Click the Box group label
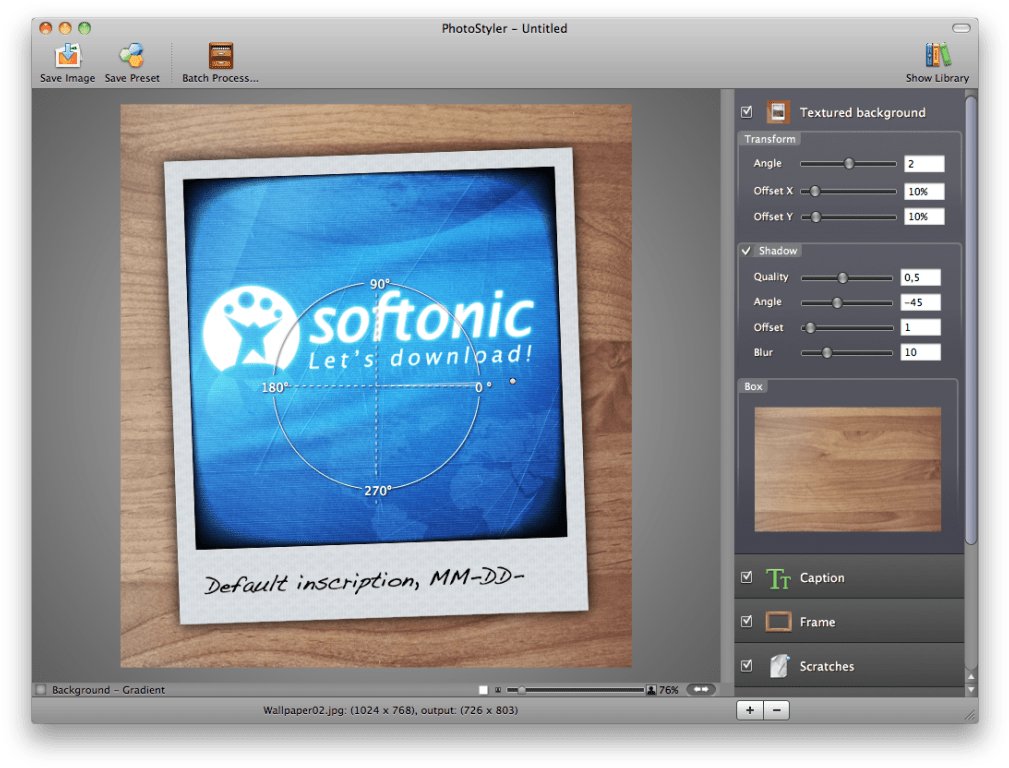The image size is (1009, 768). click(x=753, y=386)
